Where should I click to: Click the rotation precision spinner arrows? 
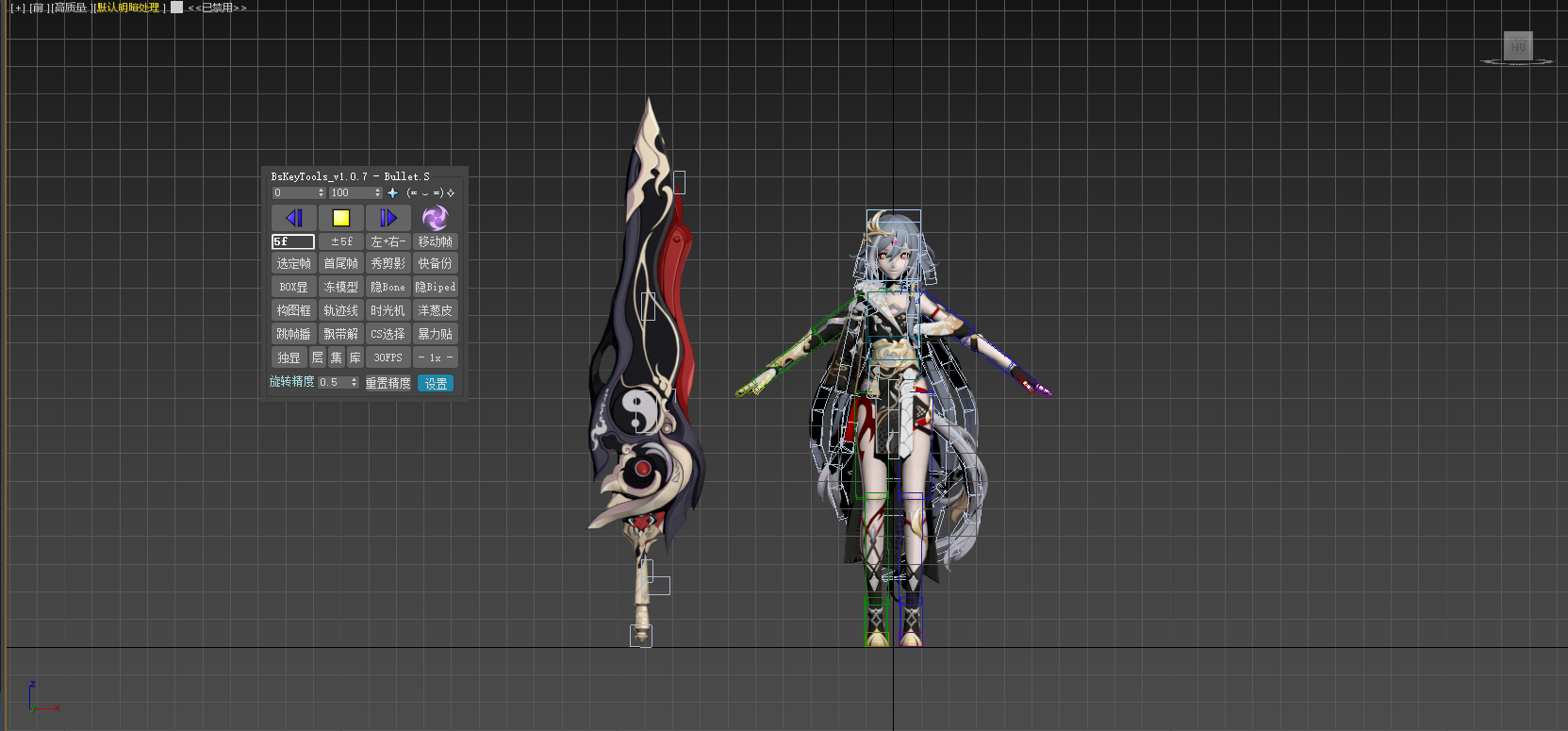click(x=355, y=382)
